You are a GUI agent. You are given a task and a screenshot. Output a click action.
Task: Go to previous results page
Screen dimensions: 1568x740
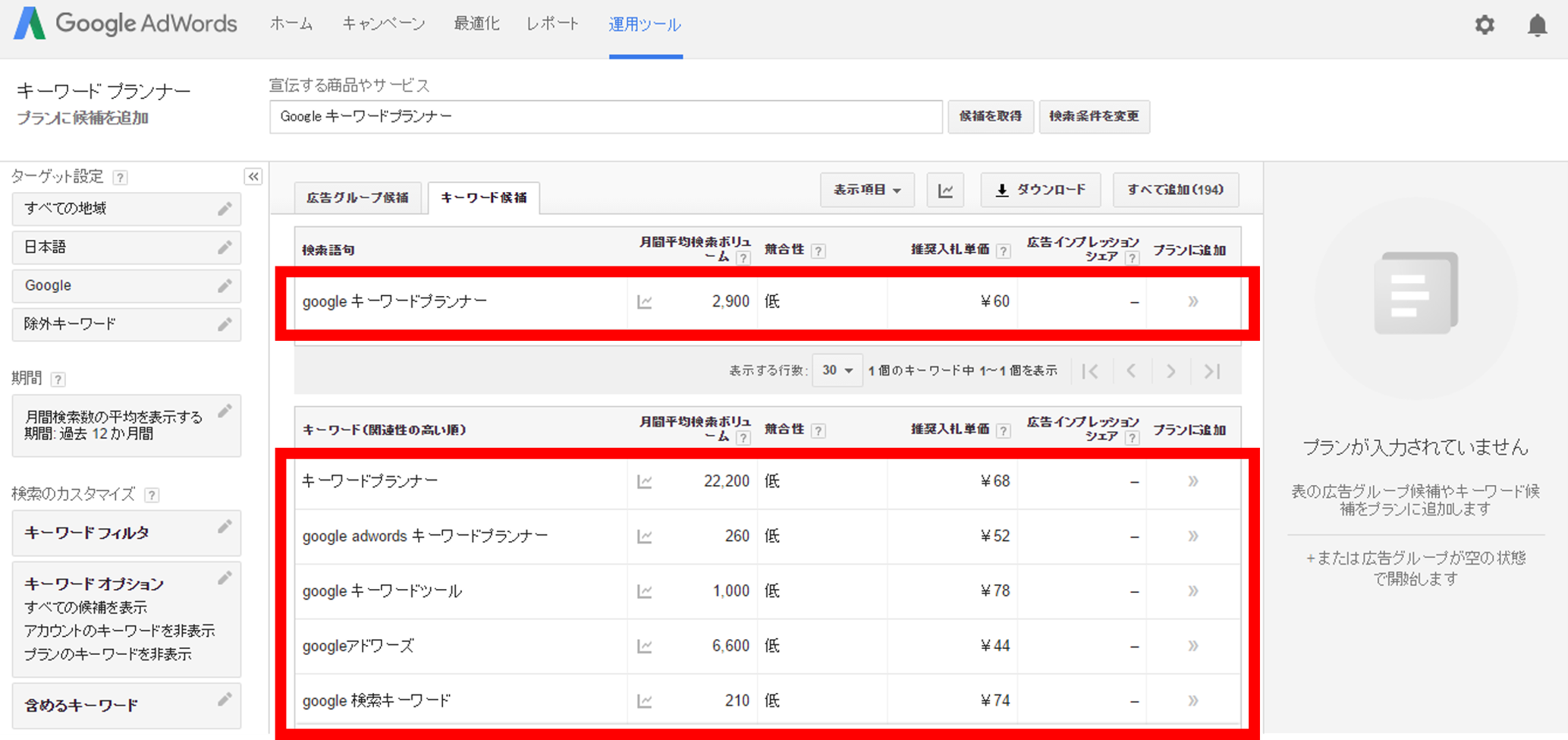click(x=1131, y=371)
